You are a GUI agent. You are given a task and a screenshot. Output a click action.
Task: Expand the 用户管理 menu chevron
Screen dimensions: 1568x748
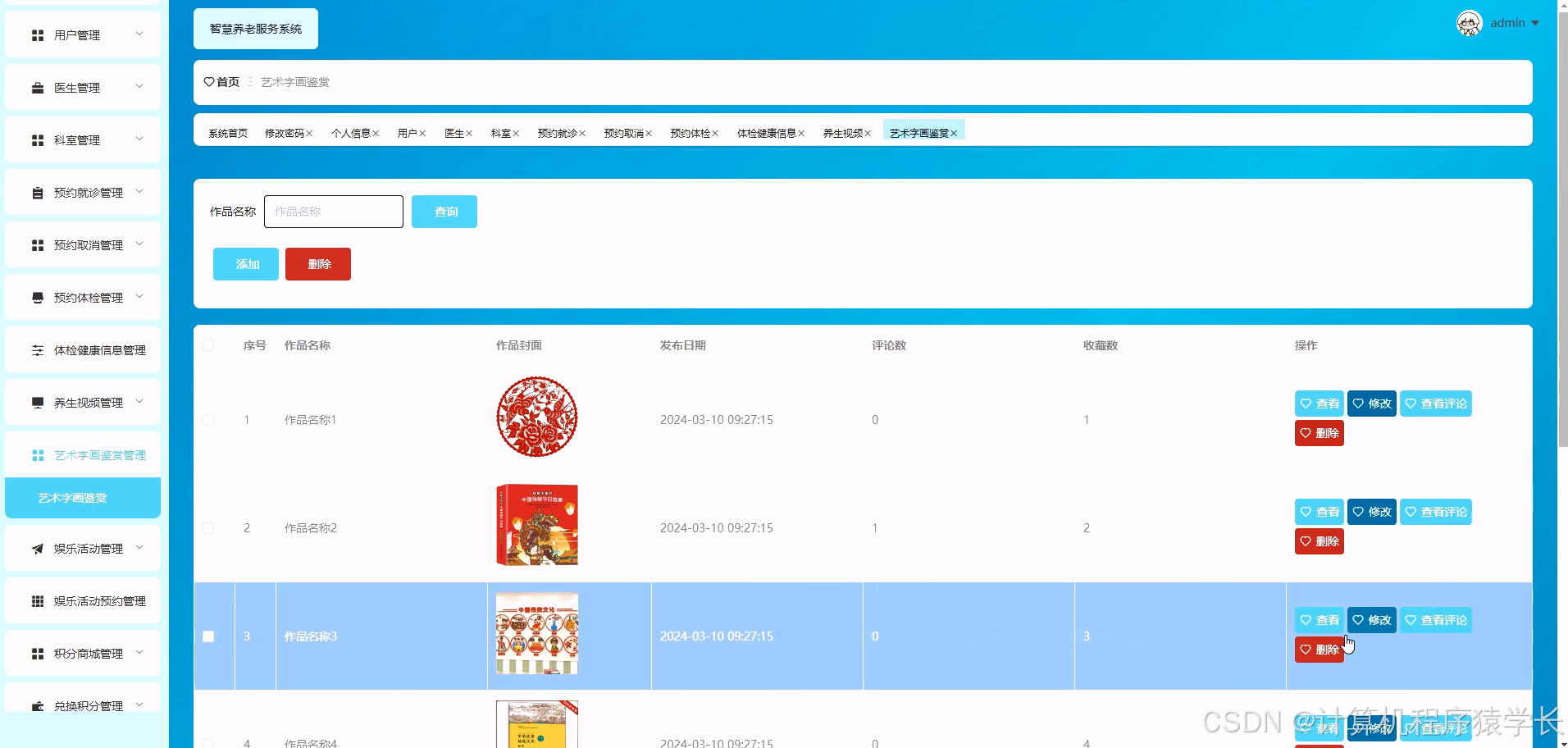coord(139,34)
